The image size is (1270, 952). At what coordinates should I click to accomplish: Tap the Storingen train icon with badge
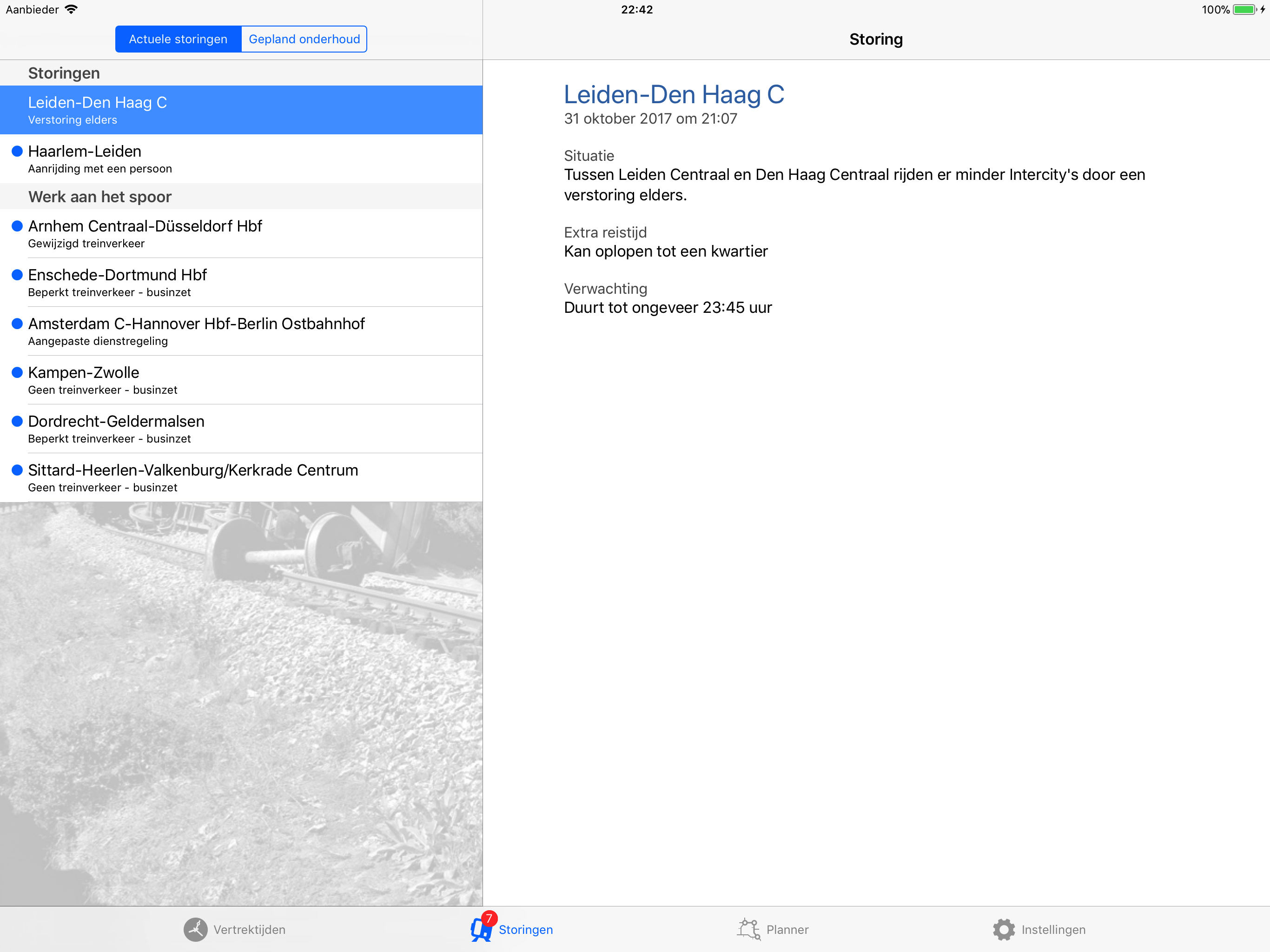click(x=481, y=928)
